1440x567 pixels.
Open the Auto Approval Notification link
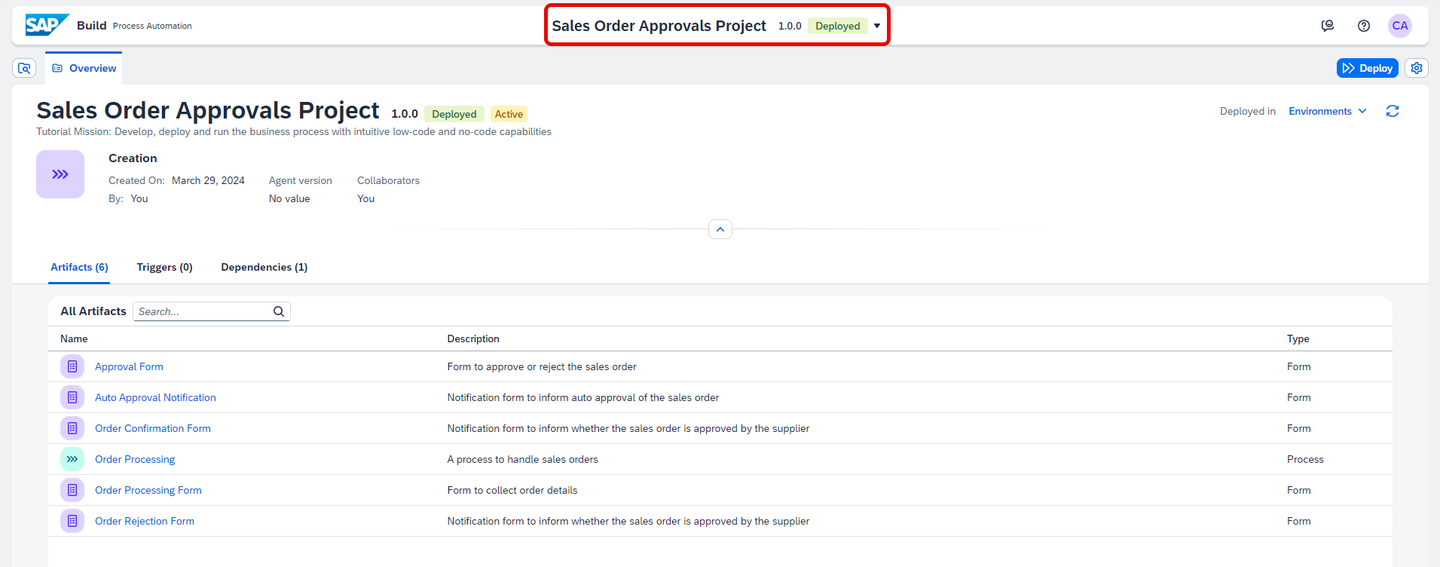point(155,398)
